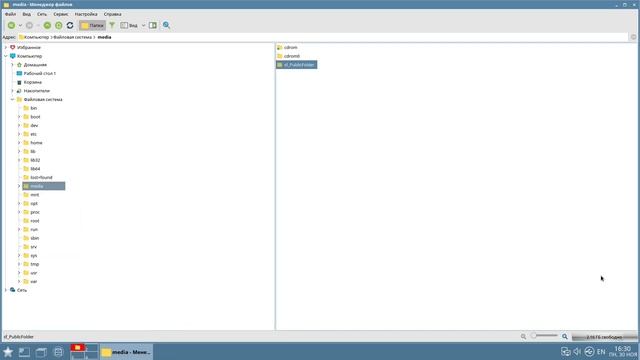The width and height of the screenshot is (640, 360).
Task: Open the network connections tray icon
Action: click(x=565, y=351)
